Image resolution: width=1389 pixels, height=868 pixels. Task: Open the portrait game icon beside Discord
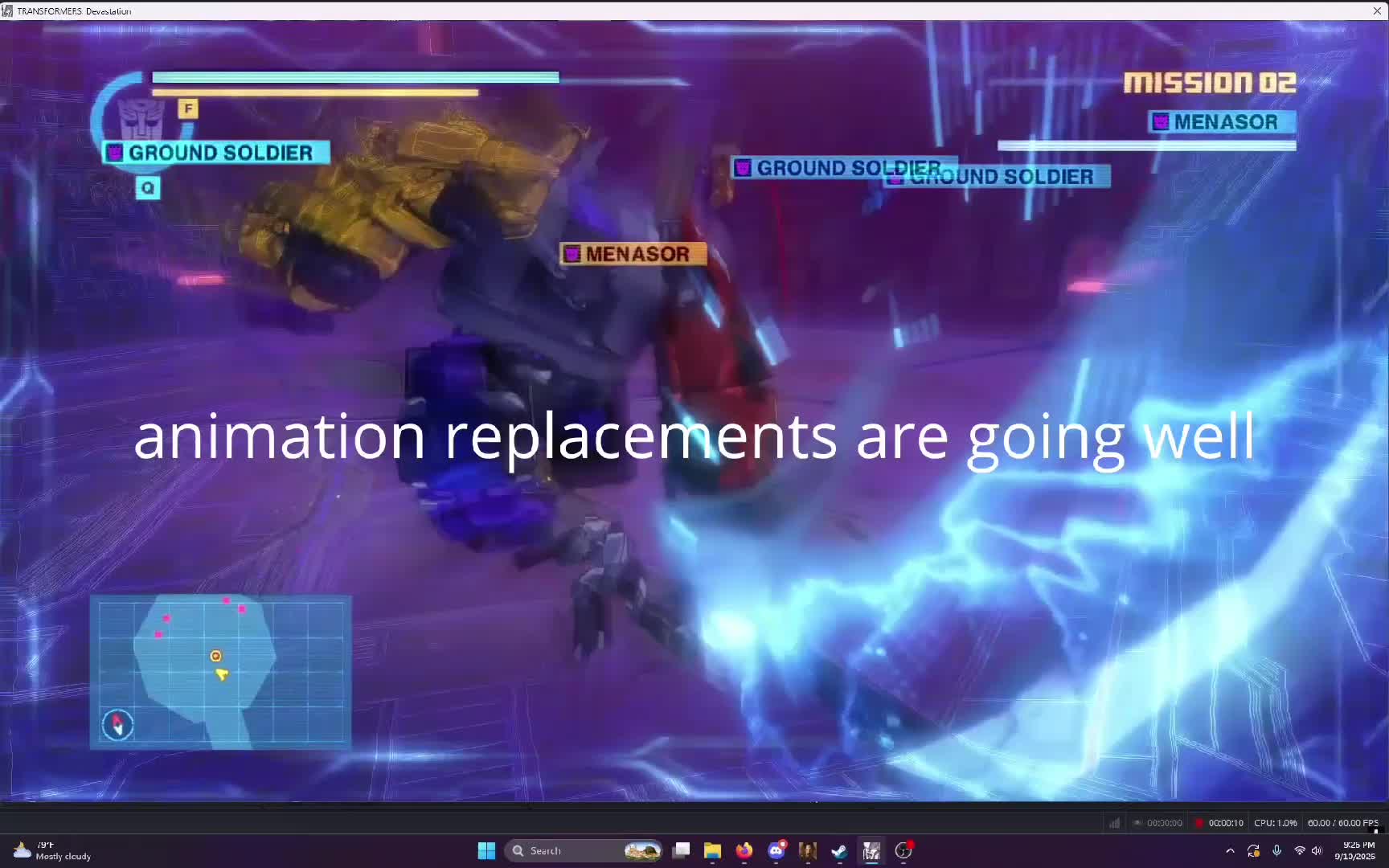point(808,850)
